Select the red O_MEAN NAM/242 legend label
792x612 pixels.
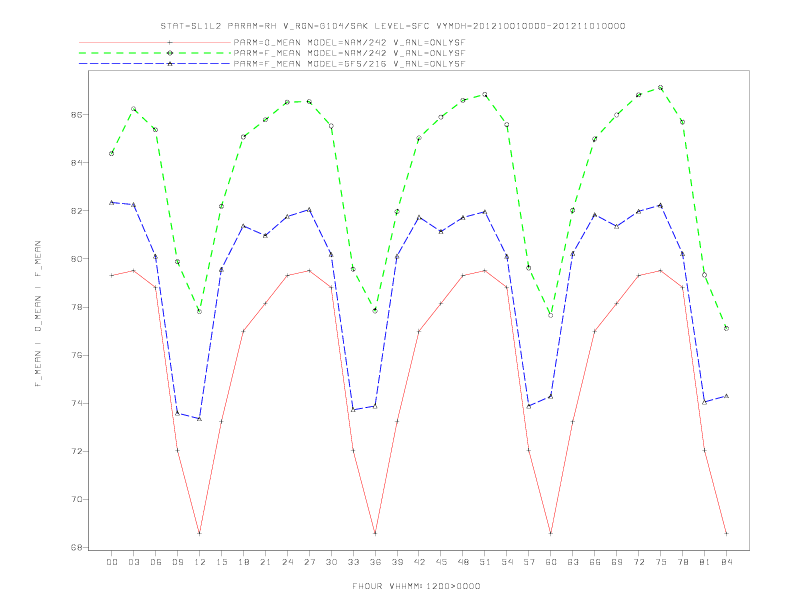[x=349, y=43]
